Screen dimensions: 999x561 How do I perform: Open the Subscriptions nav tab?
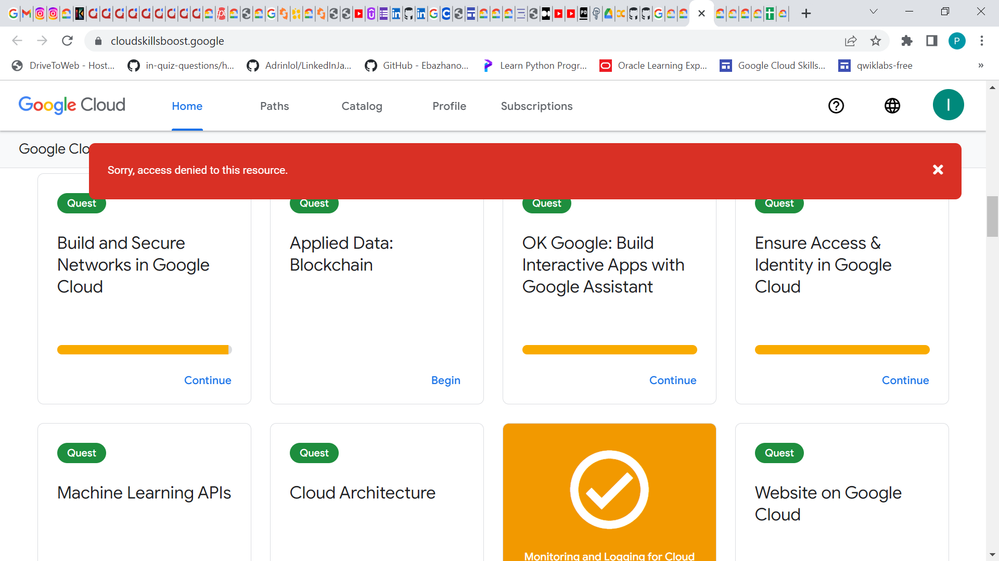(x=536, y=106)
